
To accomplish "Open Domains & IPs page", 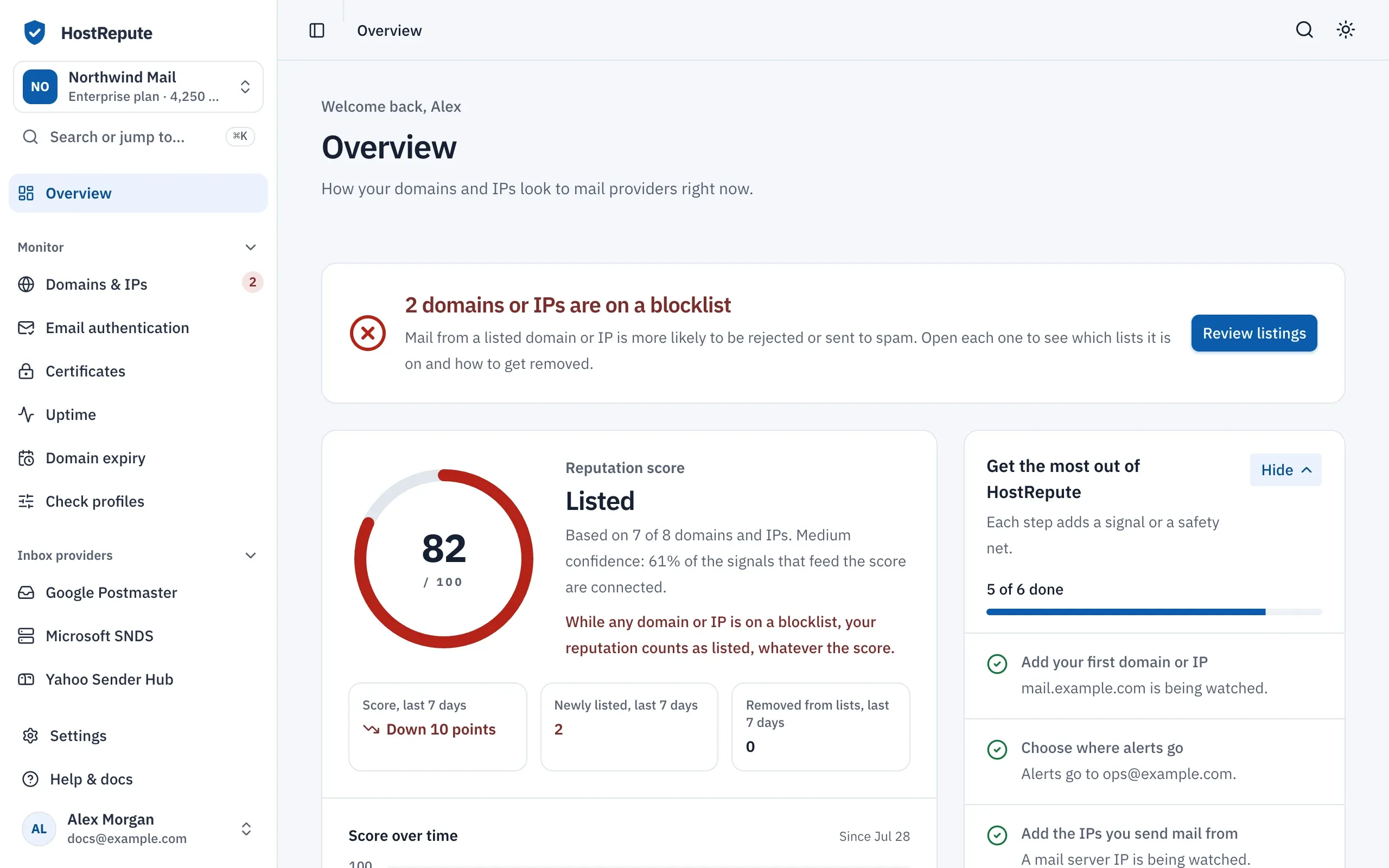I will [x=138, y=284].
